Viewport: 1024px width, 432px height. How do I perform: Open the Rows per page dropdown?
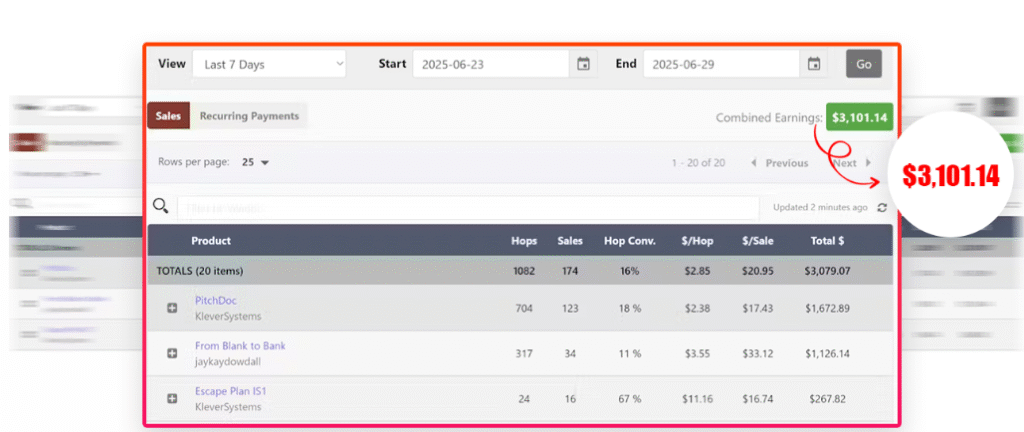click(x=256, y=162)
